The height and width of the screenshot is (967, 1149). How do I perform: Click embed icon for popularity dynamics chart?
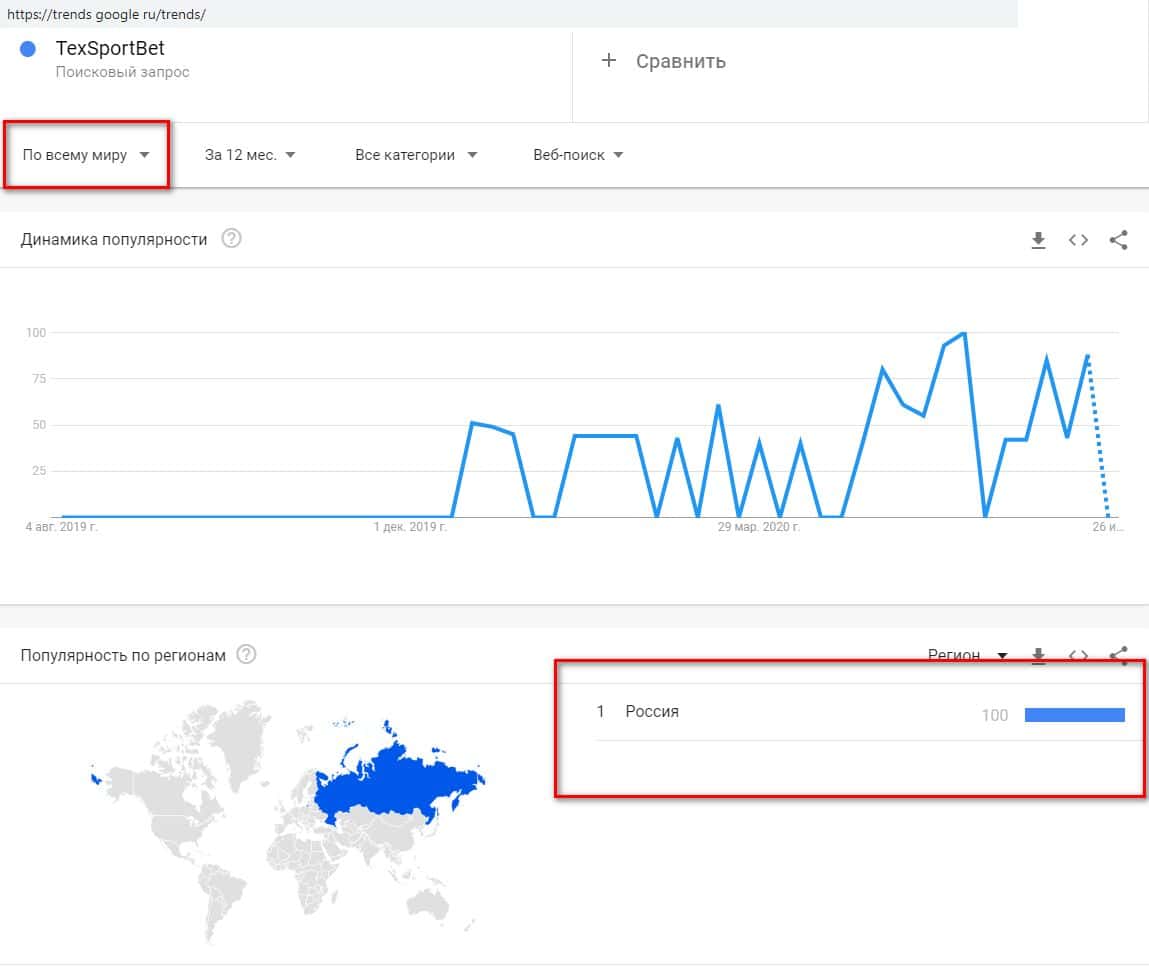tap(1078, 240)
